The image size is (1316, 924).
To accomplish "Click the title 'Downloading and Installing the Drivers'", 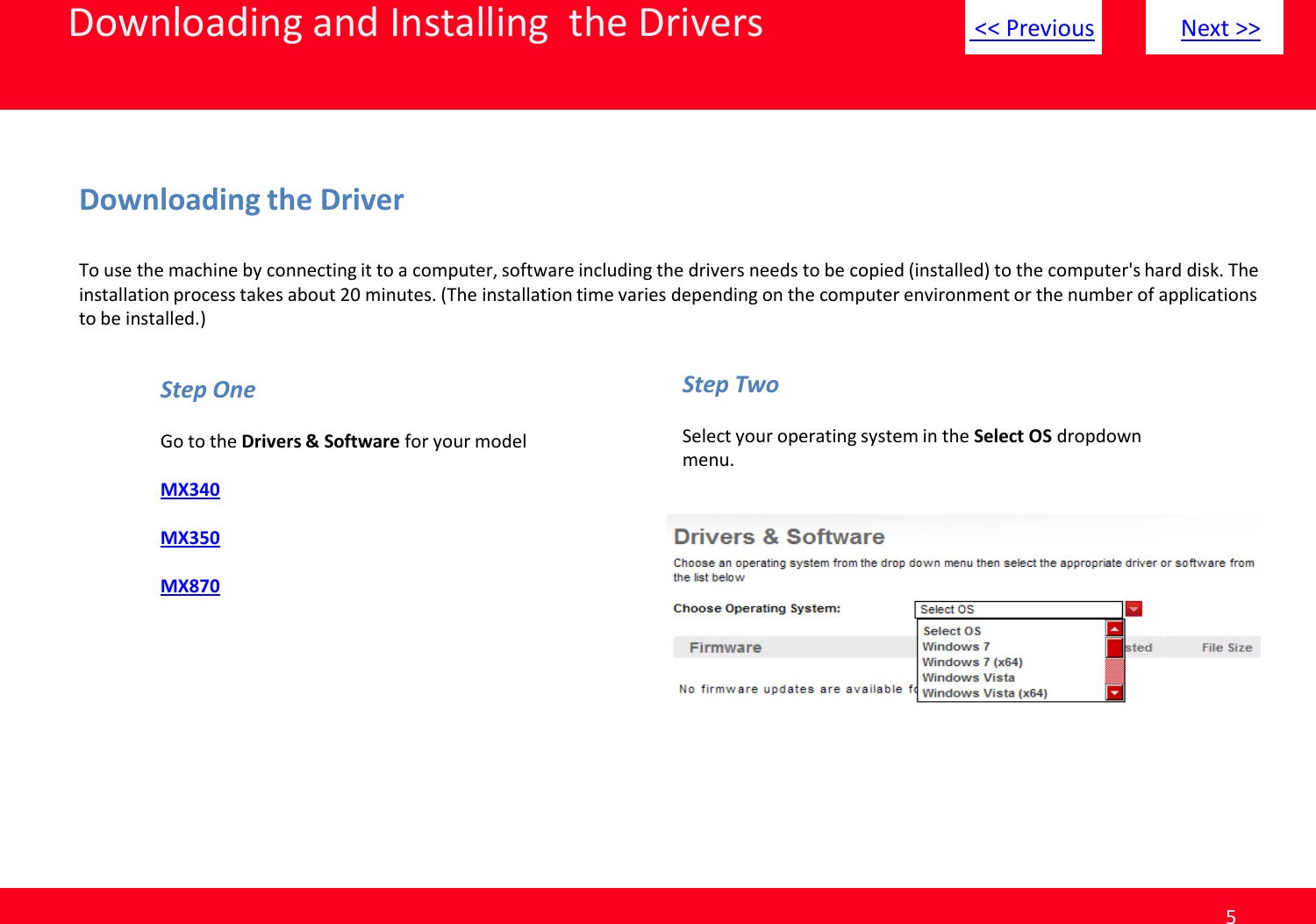I will 416,23.
